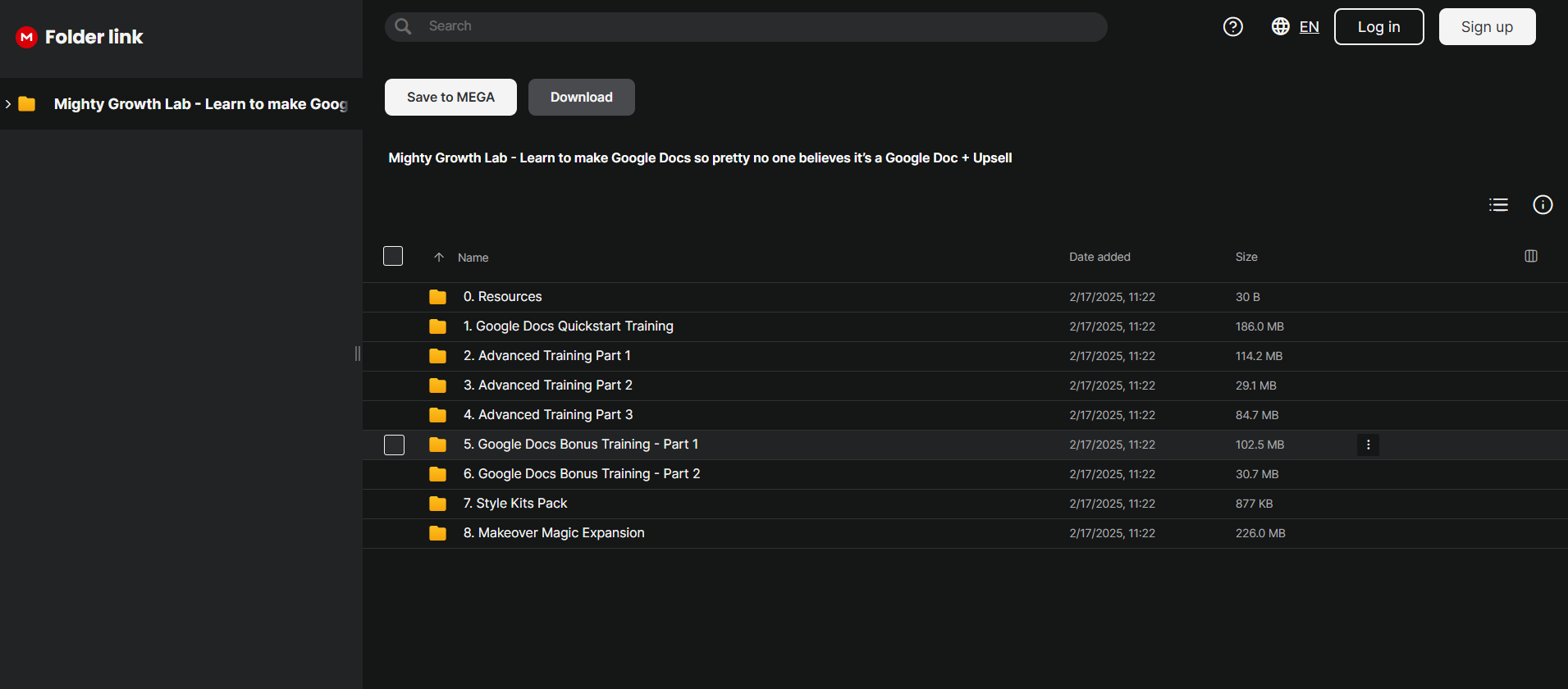Focus the Search input field

pos(746,26)
